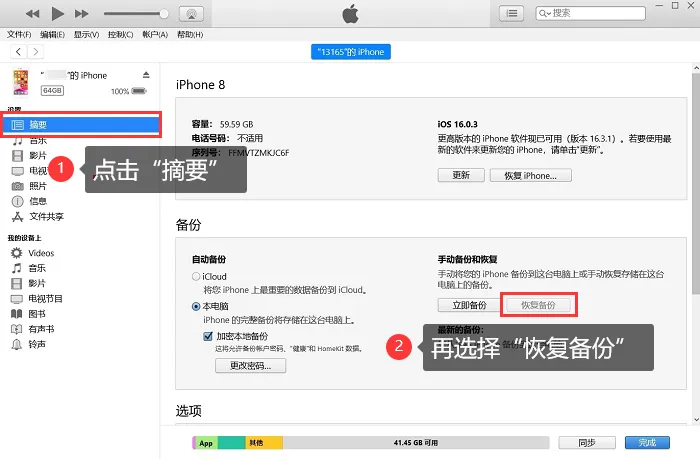Adjust the volume slider knob
This screenshot has width=700, height=459.
click(x=164, y=14)
